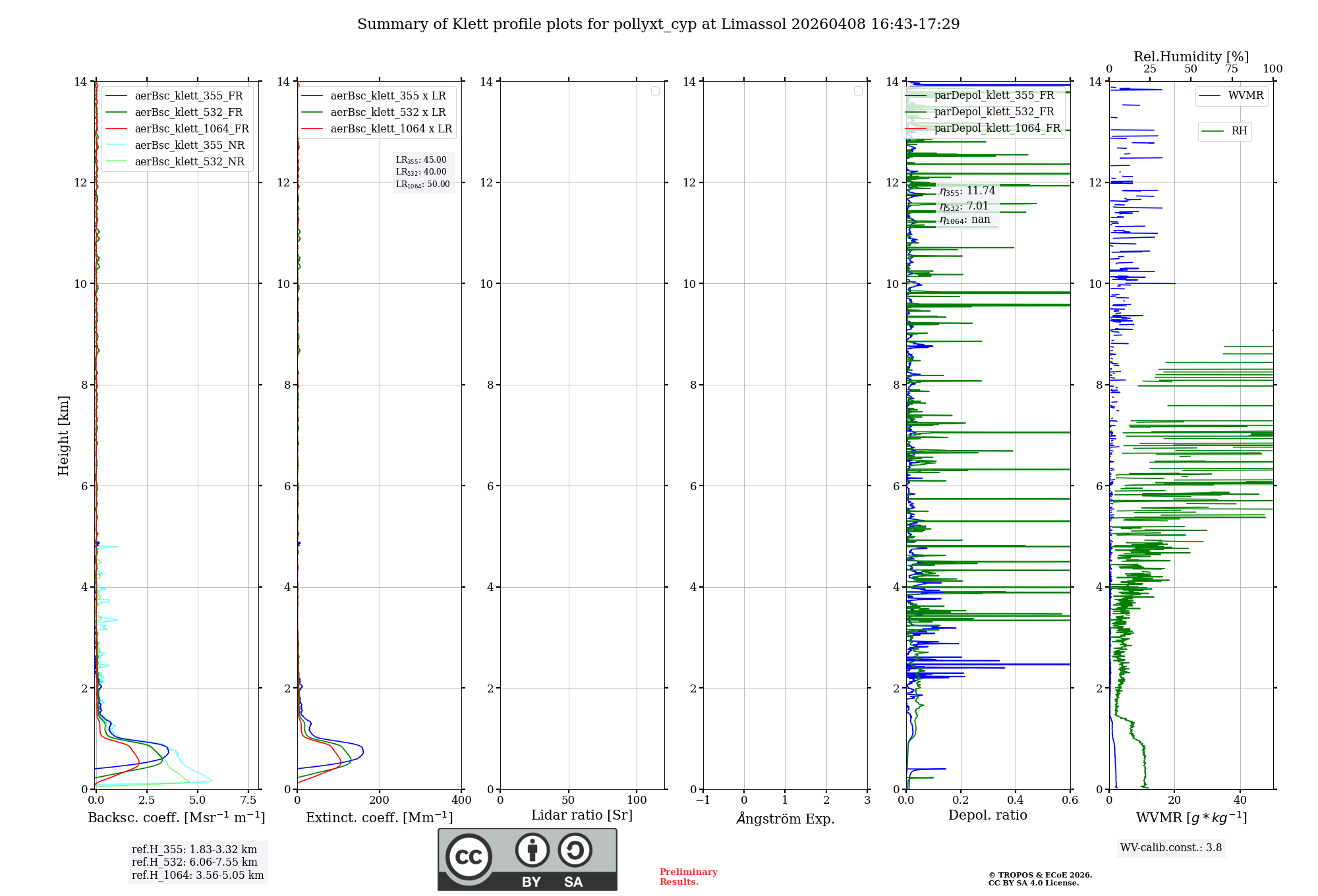Click the BY attribution person icon
The image size is (1318, 896).
[532, 850]
